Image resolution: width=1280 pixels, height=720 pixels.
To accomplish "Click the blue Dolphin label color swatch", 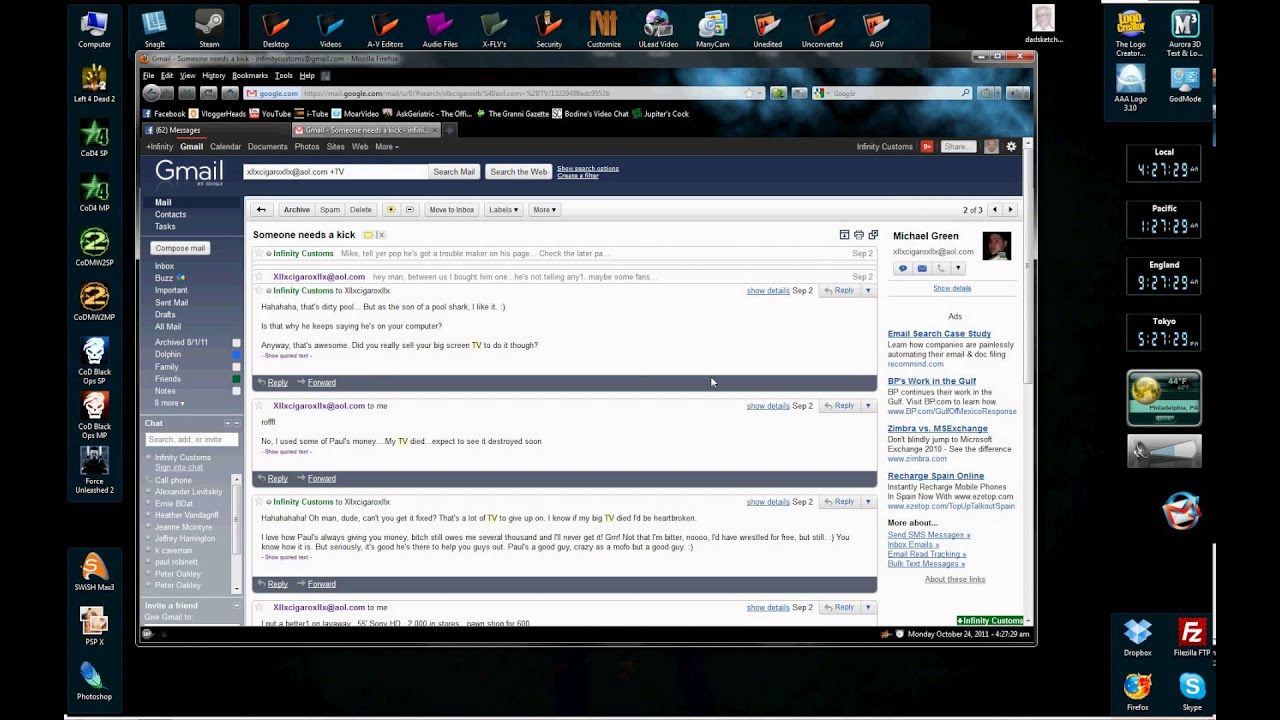I will point(237,355).
